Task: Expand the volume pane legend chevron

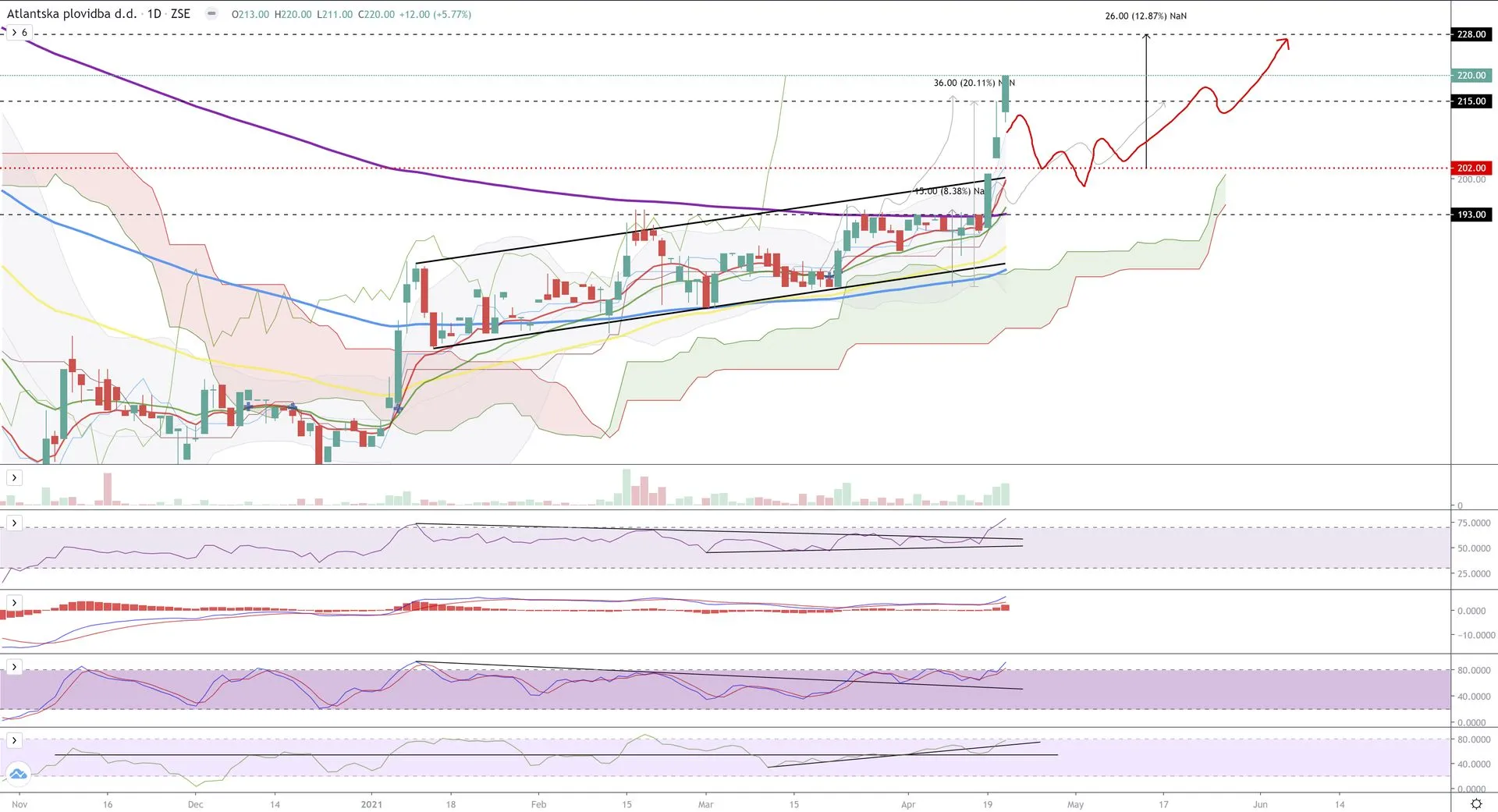Action: tap(14, 477)
